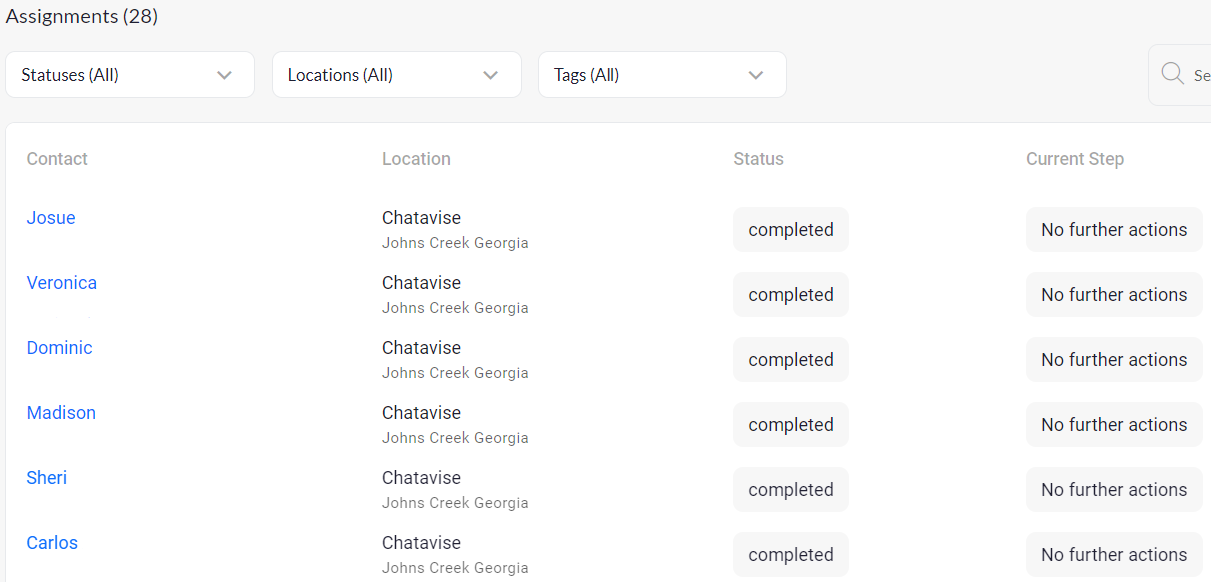This screenshot has width=1211, height=582.
Task: Click completed status in Carlos's row
Action: click(x=791, y=555)
